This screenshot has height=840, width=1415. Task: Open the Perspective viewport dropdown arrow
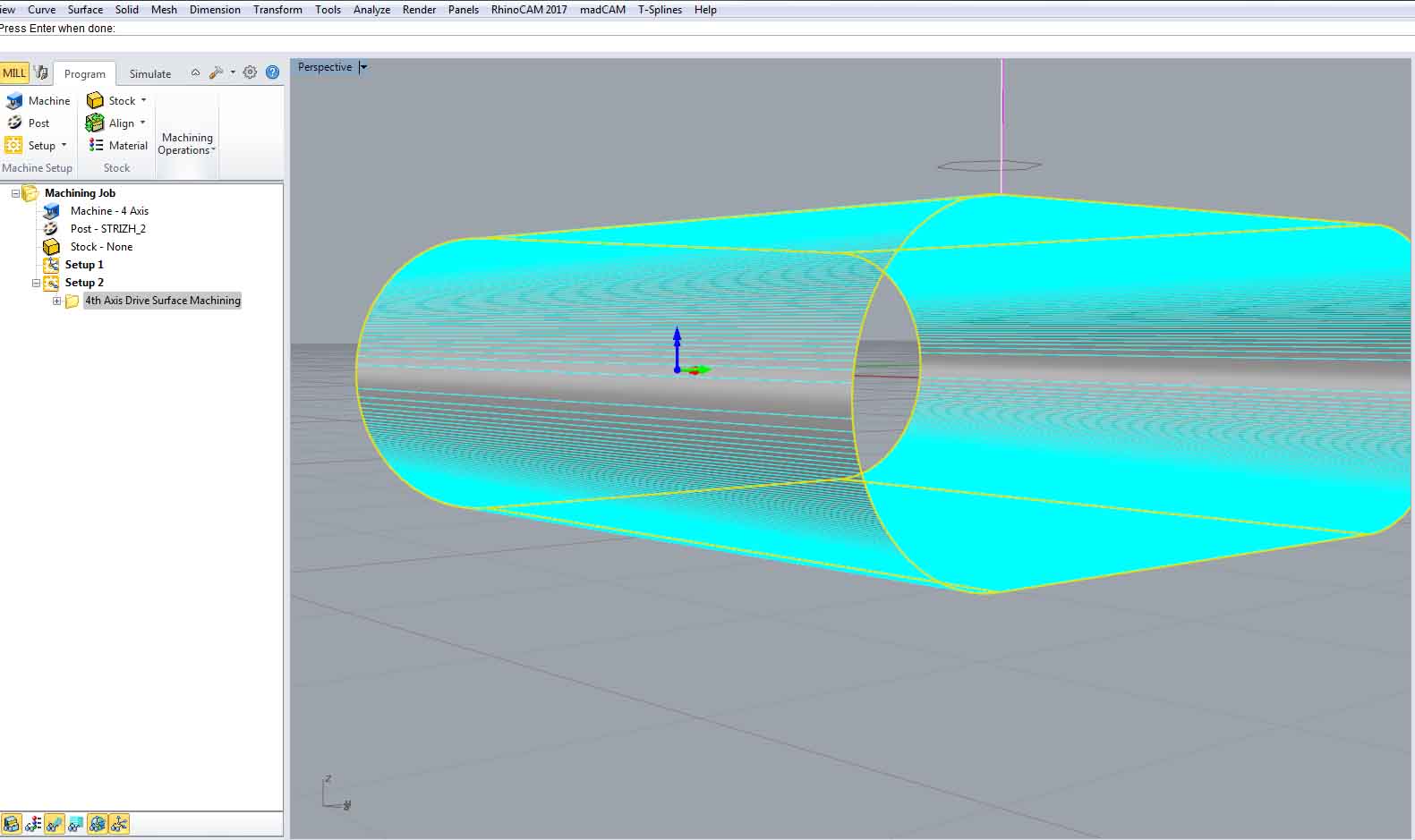363,67
